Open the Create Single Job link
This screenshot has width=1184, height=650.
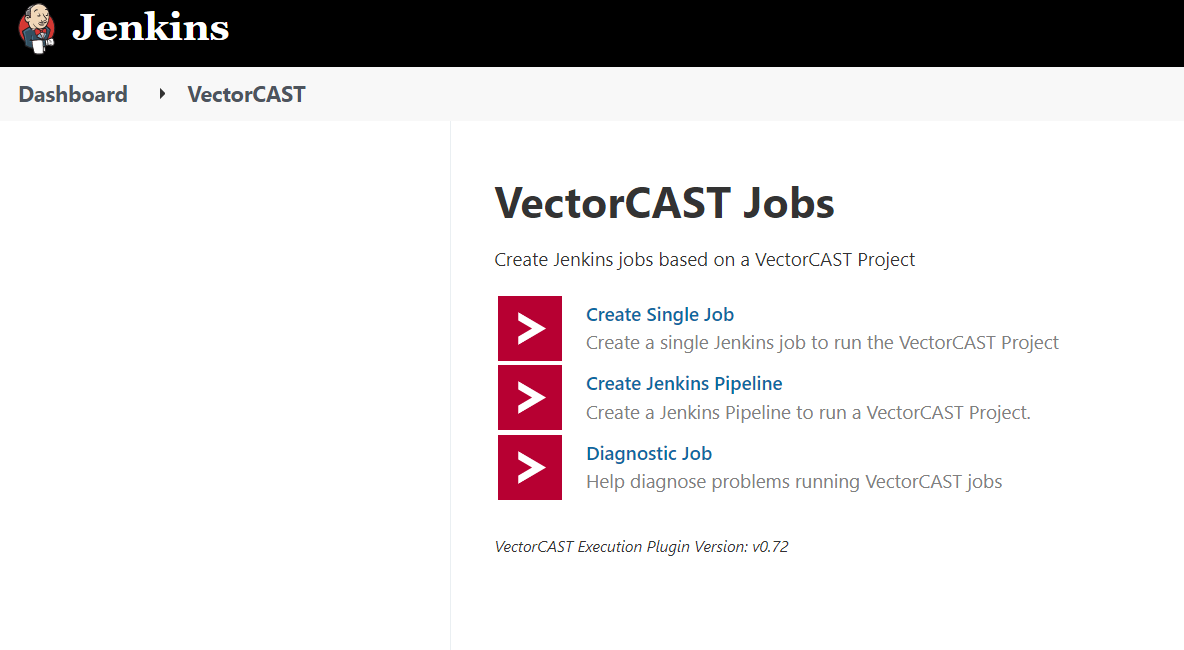[x=660, y=314]
